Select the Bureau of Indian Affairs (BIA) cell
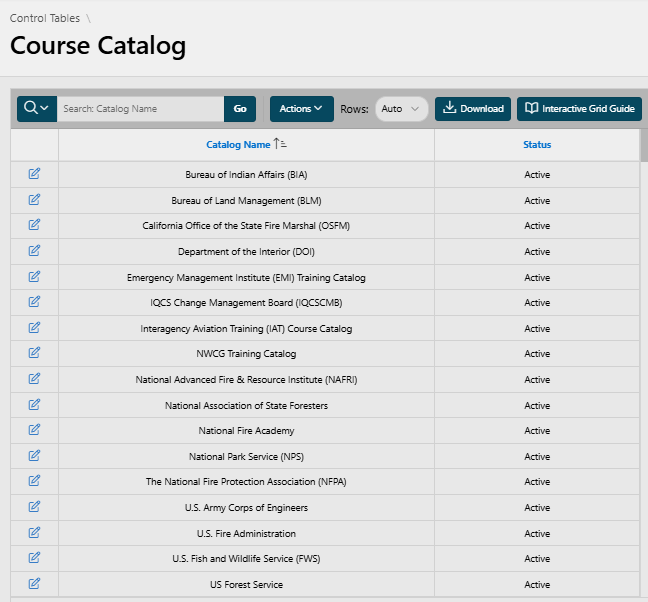Viewport: 648px width, 602px height. 246,175
